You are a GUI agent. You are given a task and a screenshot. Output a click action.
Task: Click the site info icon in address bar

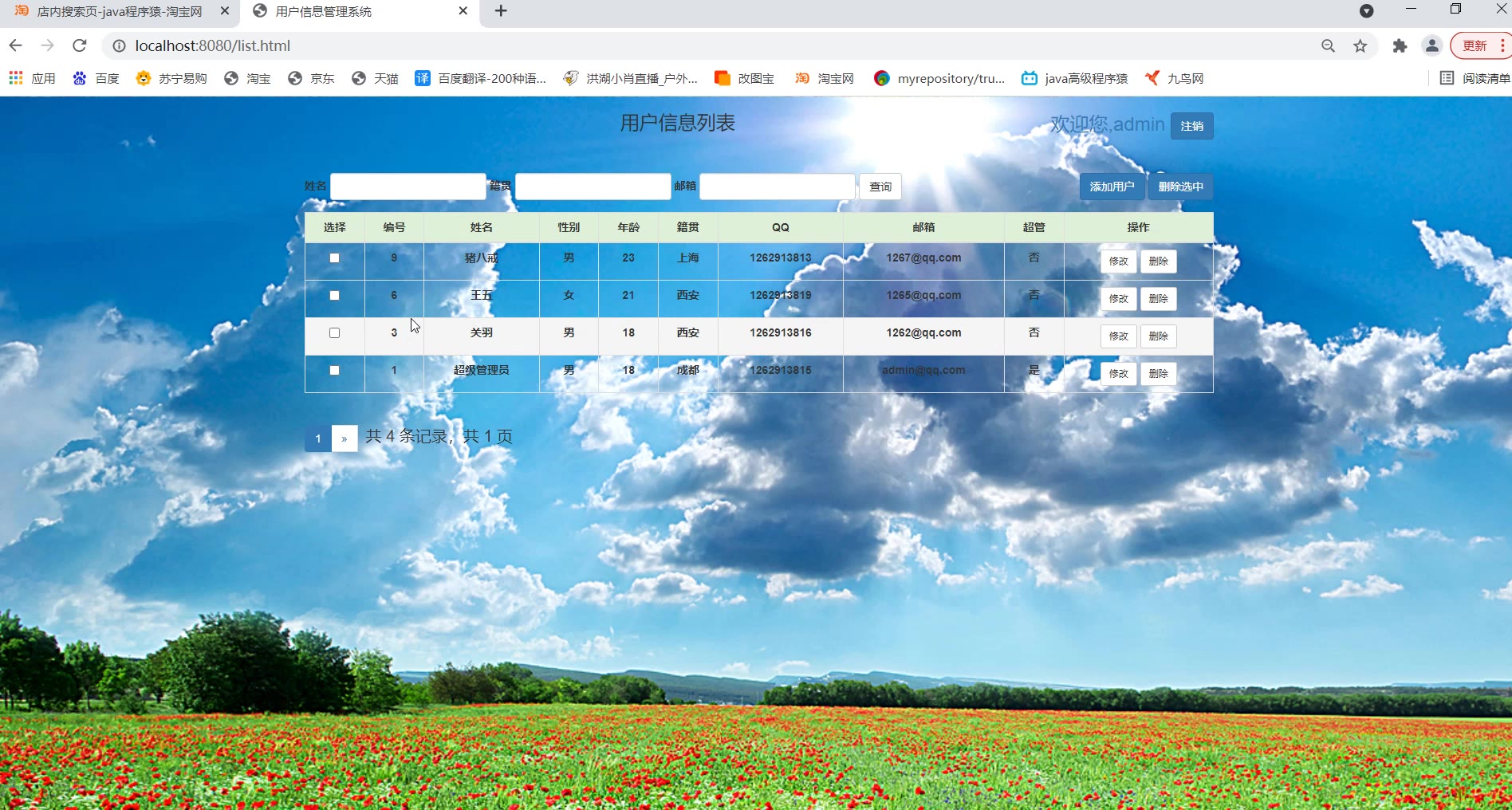tap(119, 45)
